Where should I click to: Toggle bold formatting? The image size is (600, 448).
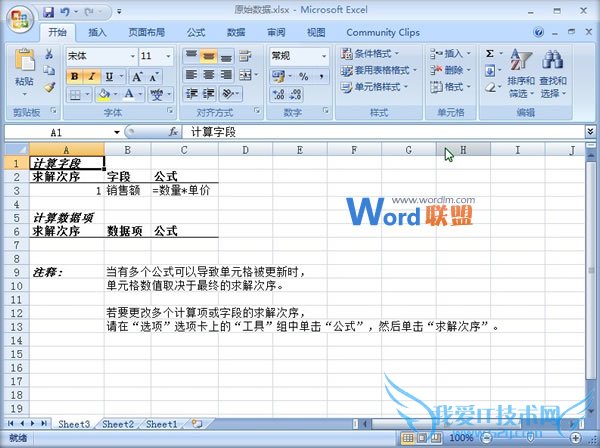click(x=75, y=77)
